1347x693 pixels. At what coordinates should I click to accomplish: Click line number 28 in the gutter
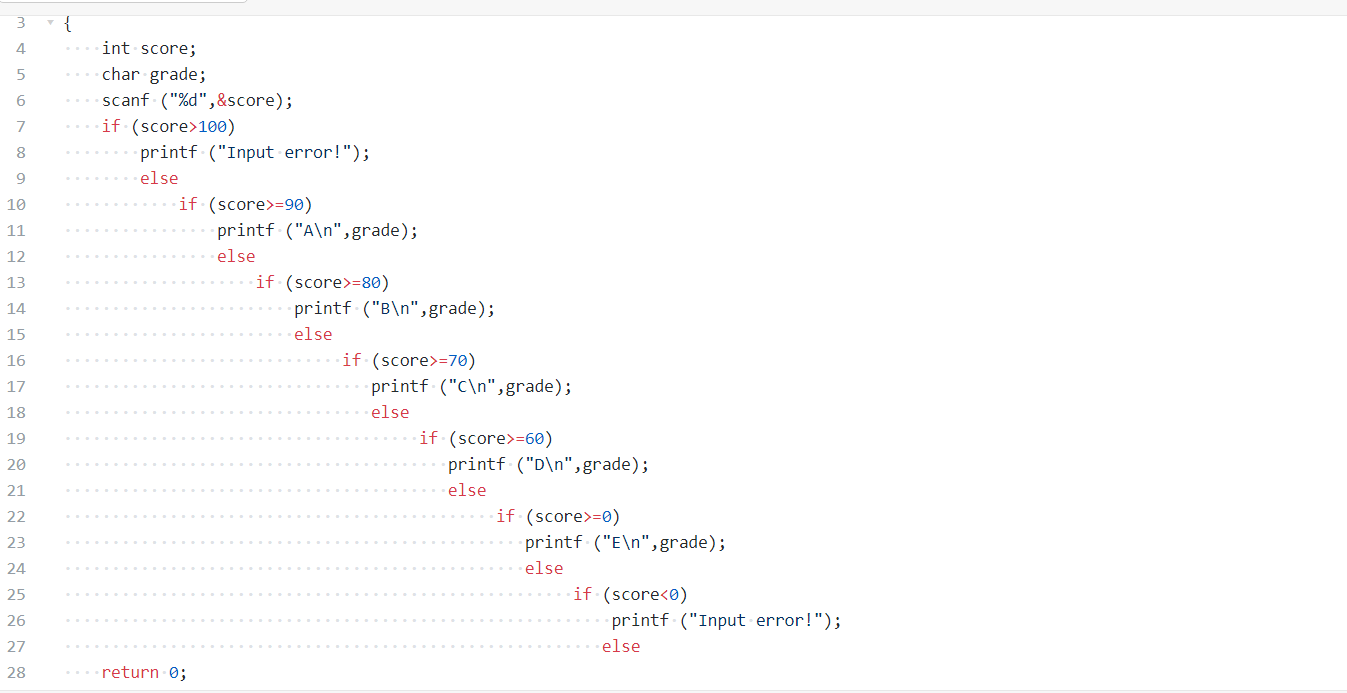[x=16, y=672]
